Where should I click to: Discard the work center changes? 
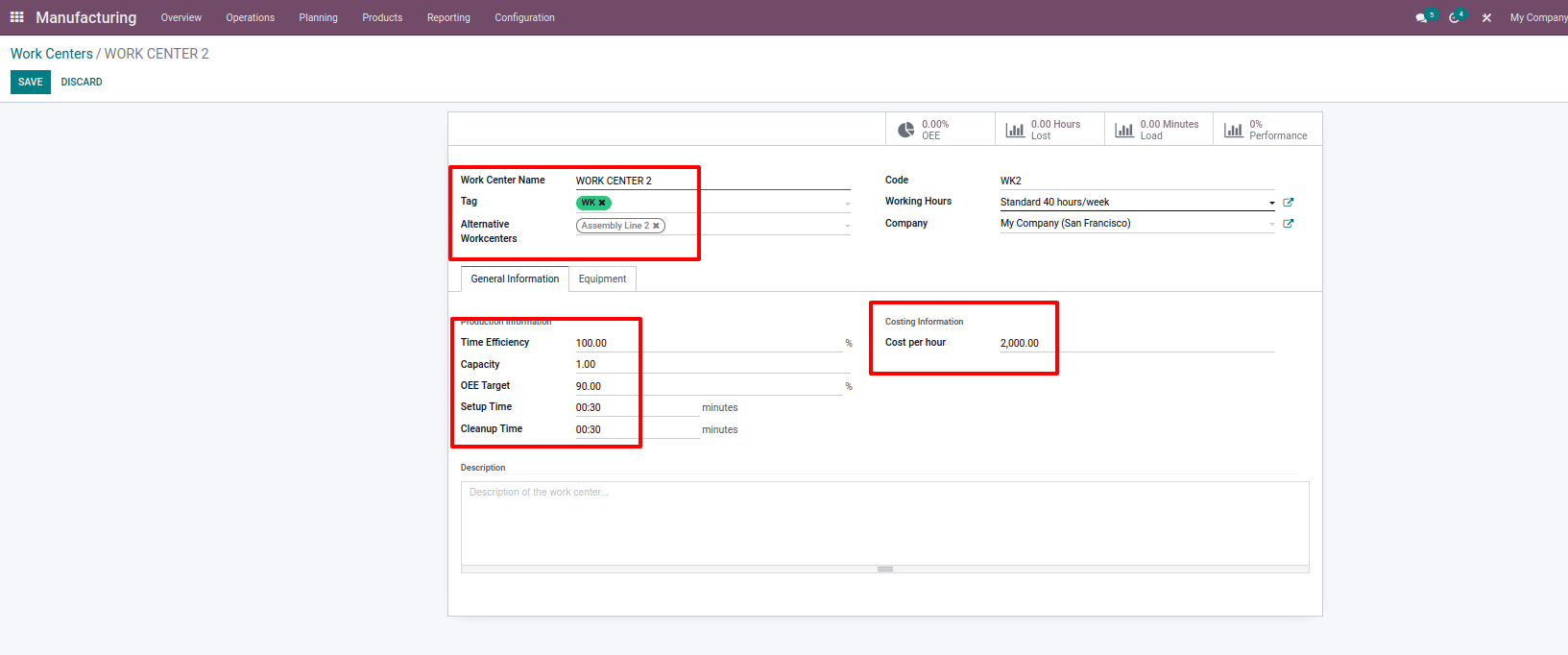pyautogui.click(x=82, y=82)
